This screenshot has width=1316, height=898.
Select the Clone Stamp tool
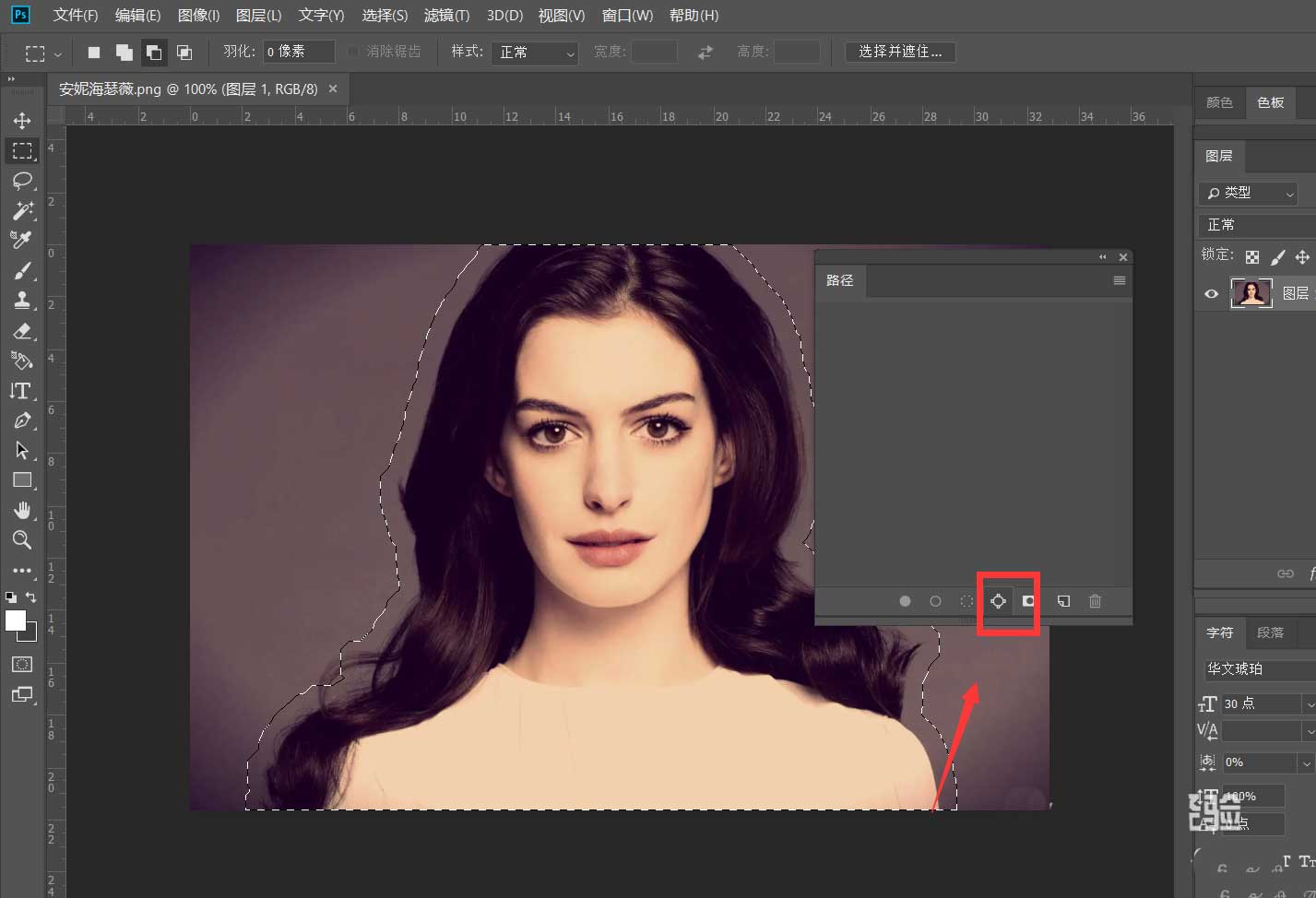click(x=22, y=300)
